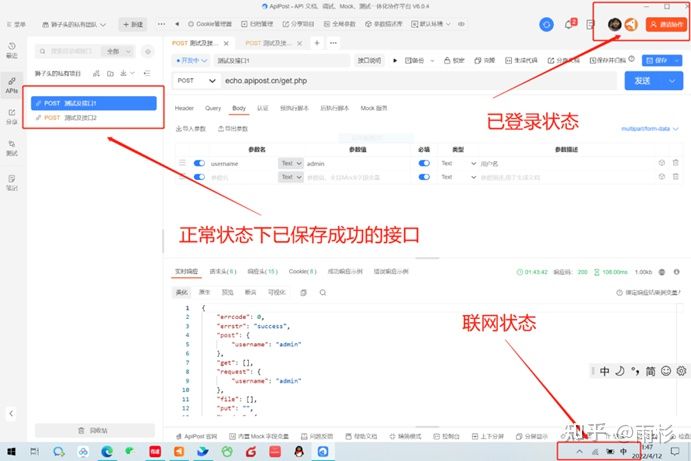Open the recycle bin at sidebar bottom

click(95, 430)
